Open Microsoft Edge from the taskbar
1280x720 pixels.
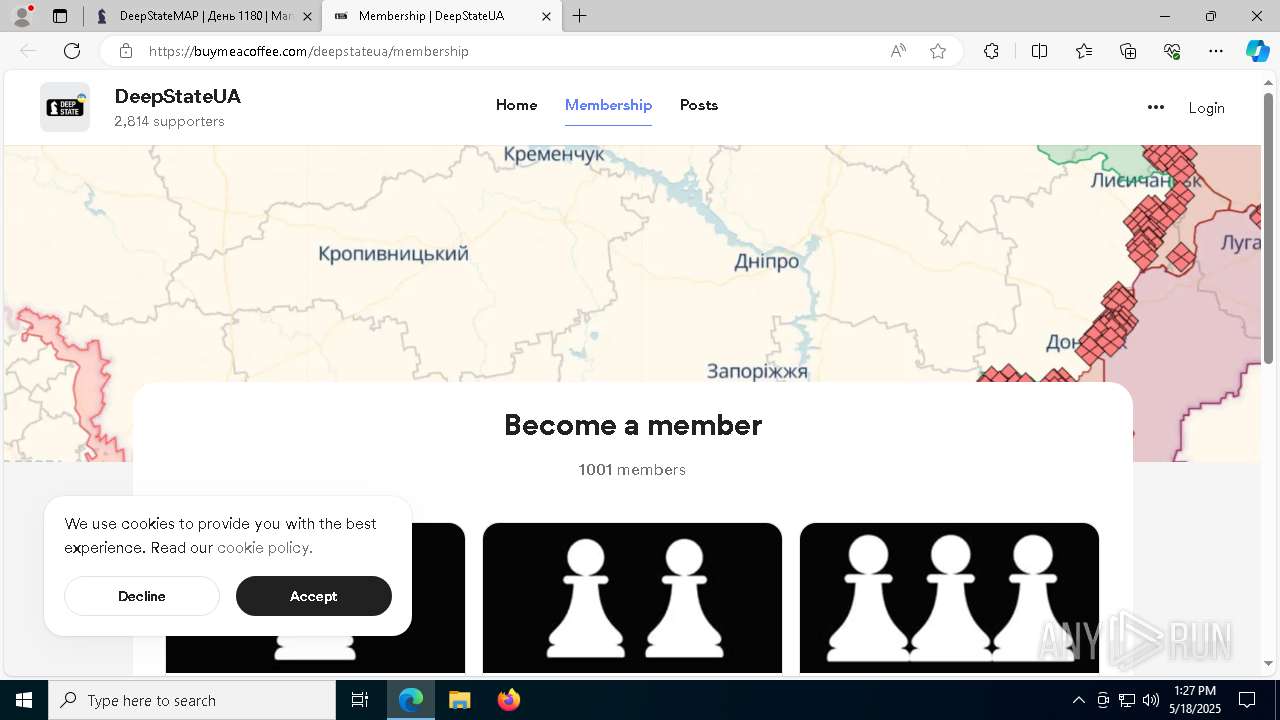tap(411, 700)
